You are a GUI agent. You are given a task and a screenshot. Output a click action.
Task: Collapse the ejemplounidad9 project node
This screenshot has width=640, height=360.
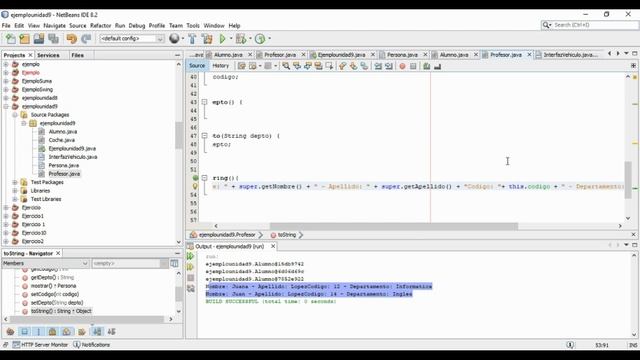click(x=6, y=106)
